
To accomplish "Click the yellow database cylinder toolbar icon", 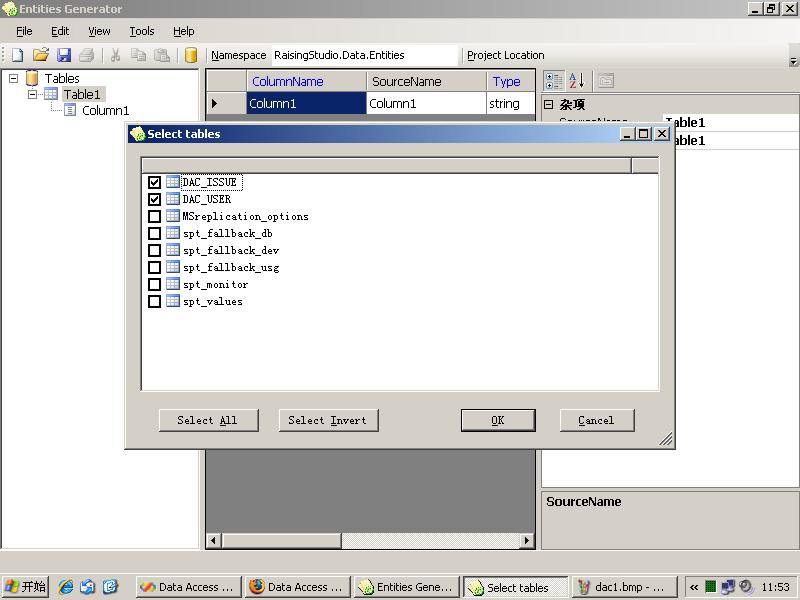I will 190,55.
